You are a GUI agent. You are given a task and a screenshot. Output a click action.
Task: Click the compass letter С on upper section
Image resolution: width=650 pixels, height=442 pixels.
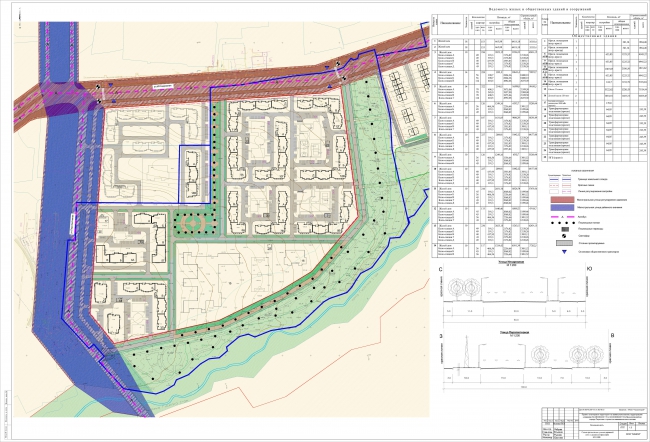point(440,270)
